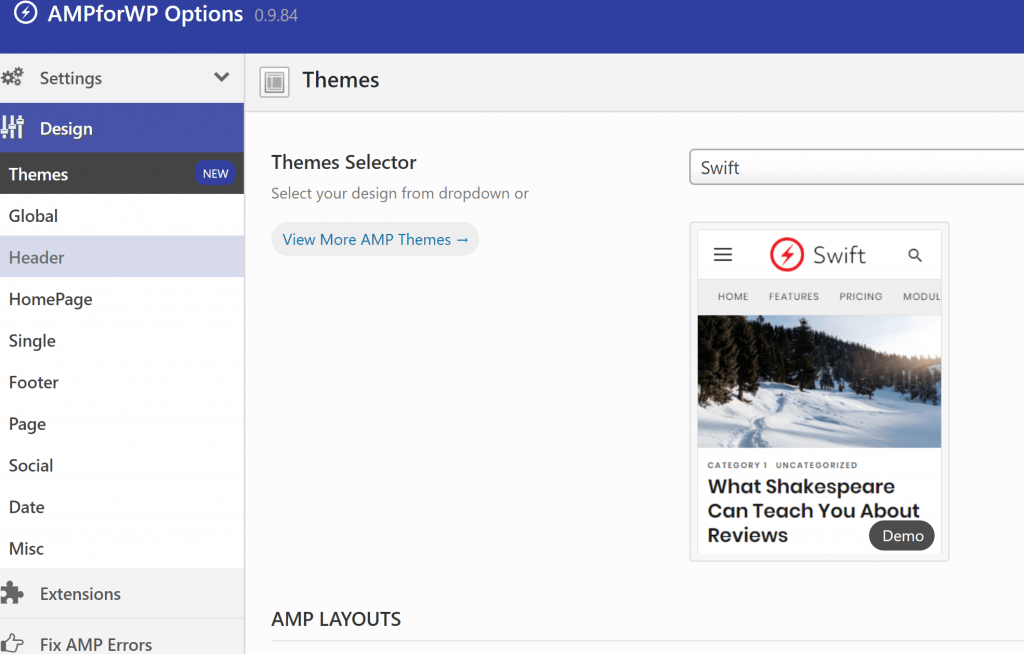This screenshot has width=1024, height=654.
Task: Click the Themes Selector label
Action: 344,162
